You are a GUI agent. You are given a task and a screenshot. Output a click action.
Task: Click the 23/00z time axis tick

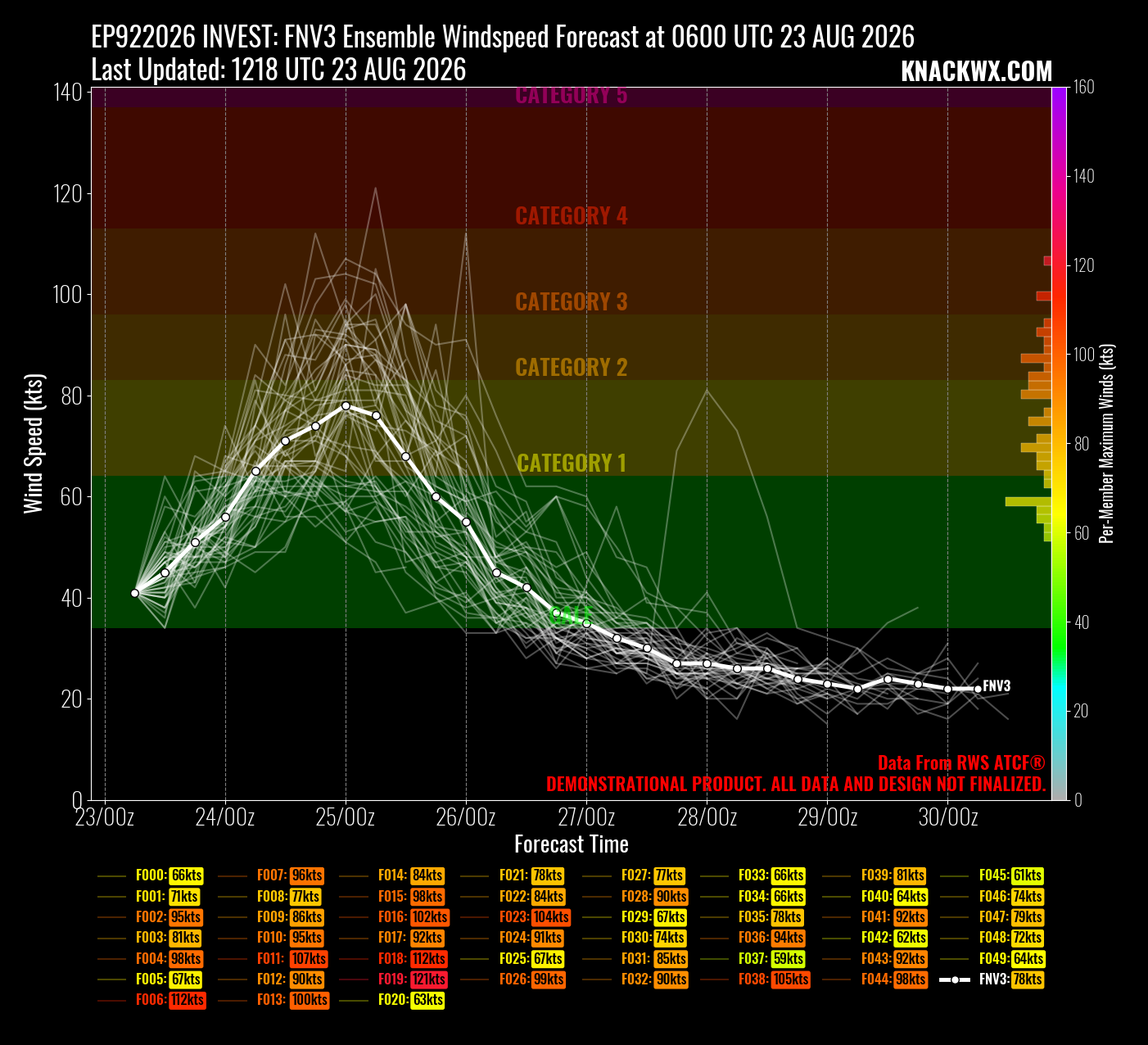point(105,817)
